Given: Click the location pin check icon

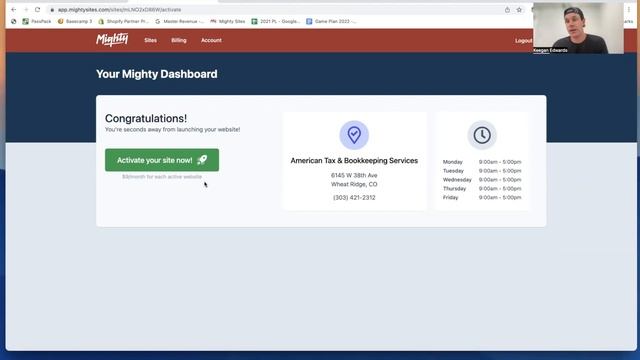Looking at the screenshot, I should (x=354, y=135).
